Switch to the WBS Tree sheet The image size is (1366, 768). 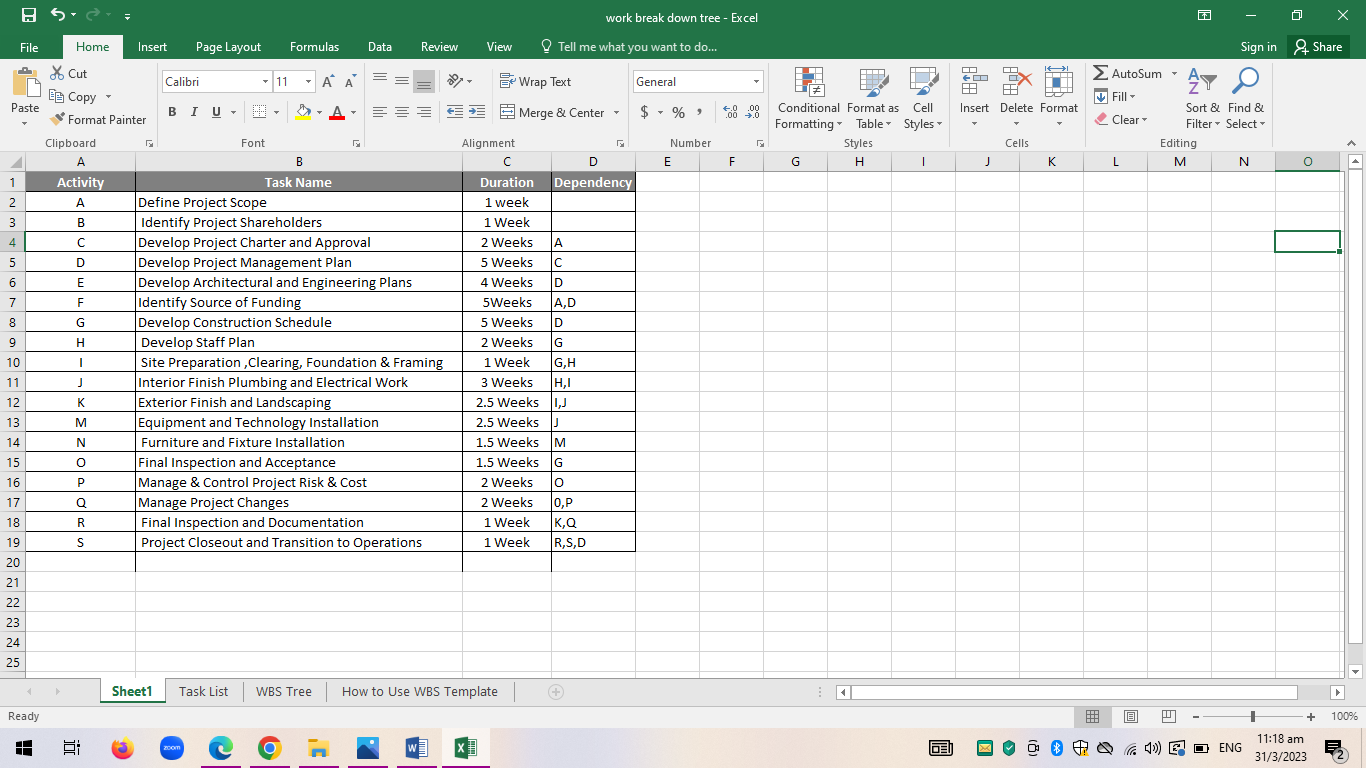[284, 692]
